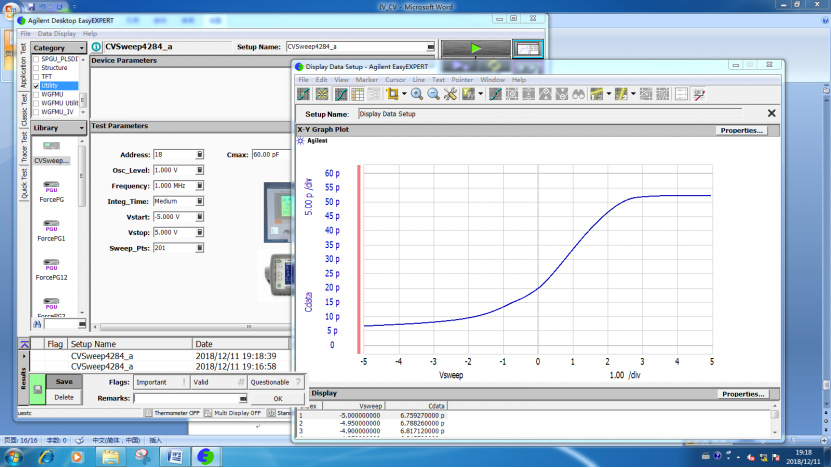Toggle the Important flag
Screen dimensions: 831x468
pos(161,382)
